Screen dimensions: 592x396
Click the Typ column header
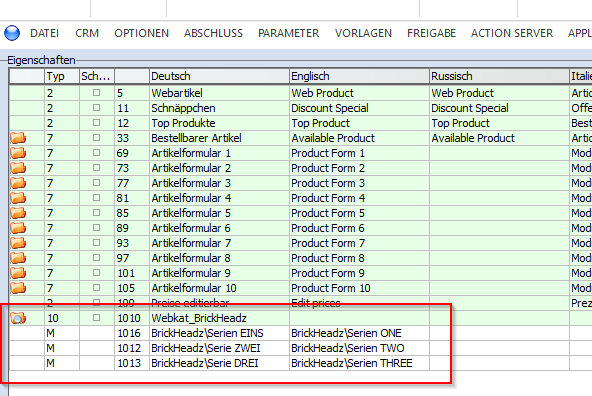point(62,76)
